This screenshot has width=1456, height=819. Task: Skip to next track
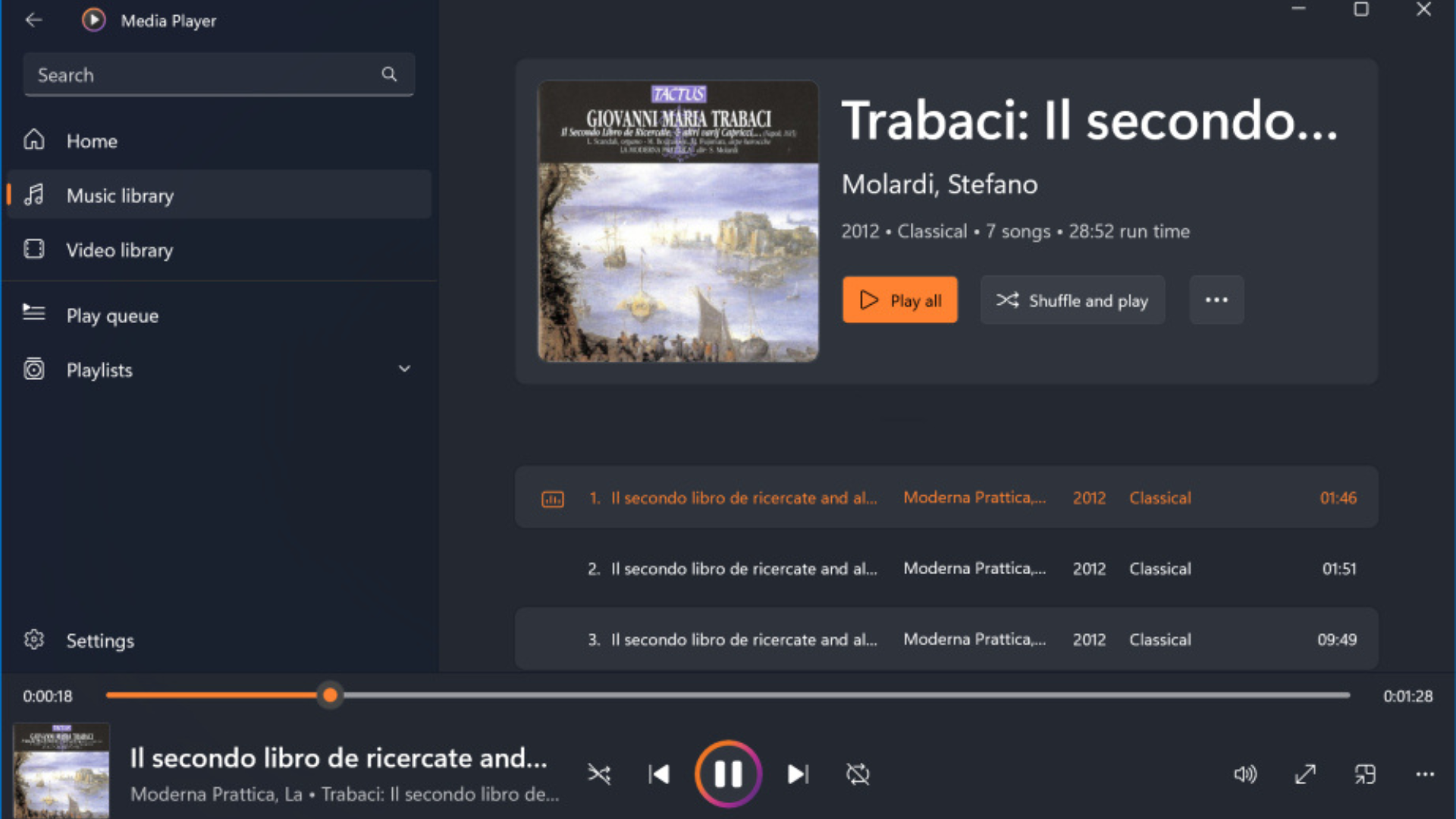tap(798, 774)
